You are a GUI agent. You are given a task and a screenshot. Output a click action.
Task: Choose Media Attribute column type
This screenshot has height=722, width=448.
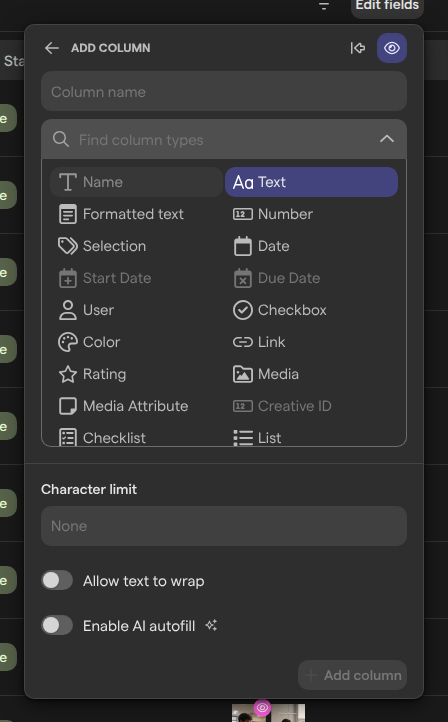pyautogui.click(x=136, y=406)
